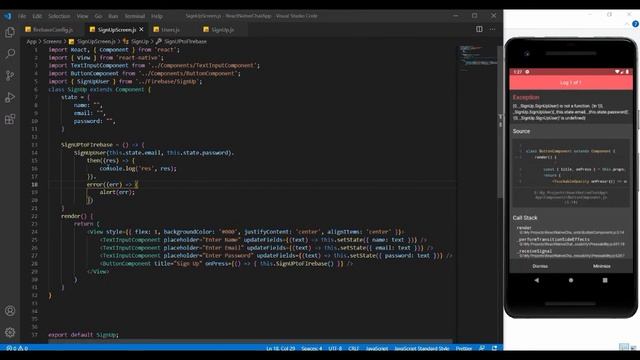Close the SignUpScreen.js tab

[141, 29]
